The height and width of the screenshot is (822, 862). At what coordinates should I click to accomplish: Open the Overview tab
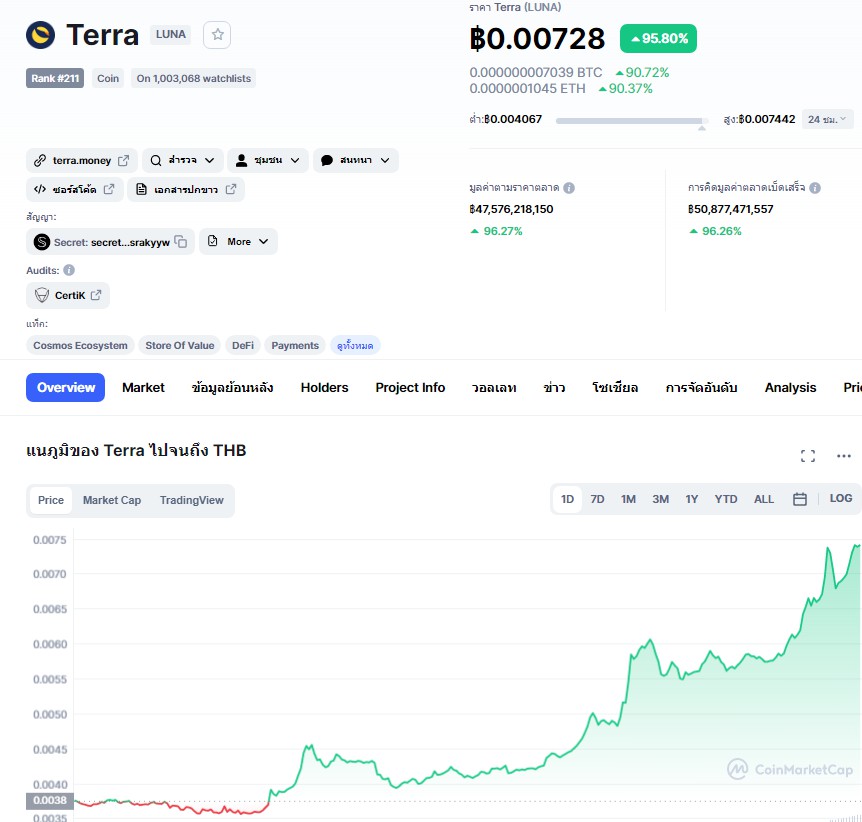click(65, 388)
